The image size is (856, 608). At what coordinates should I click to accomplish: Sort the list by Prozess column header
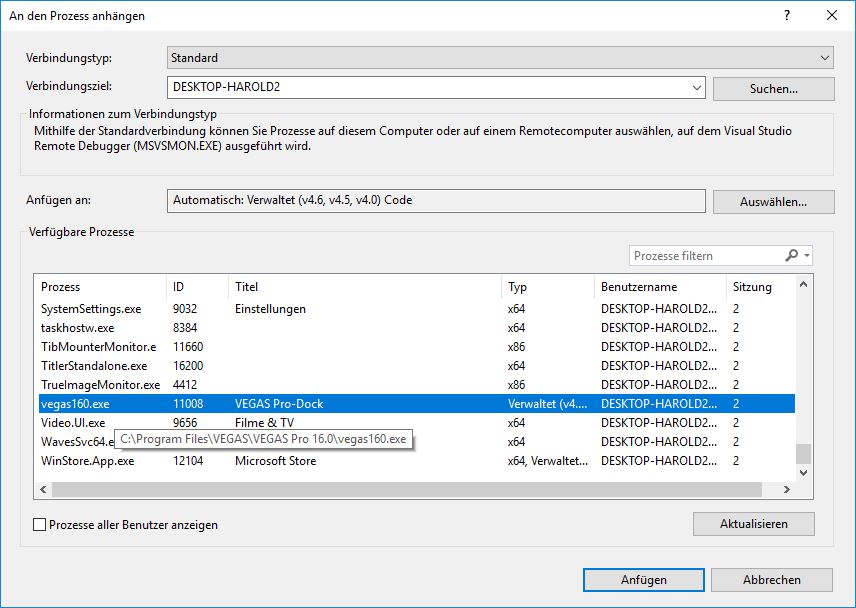coord(98,287)
